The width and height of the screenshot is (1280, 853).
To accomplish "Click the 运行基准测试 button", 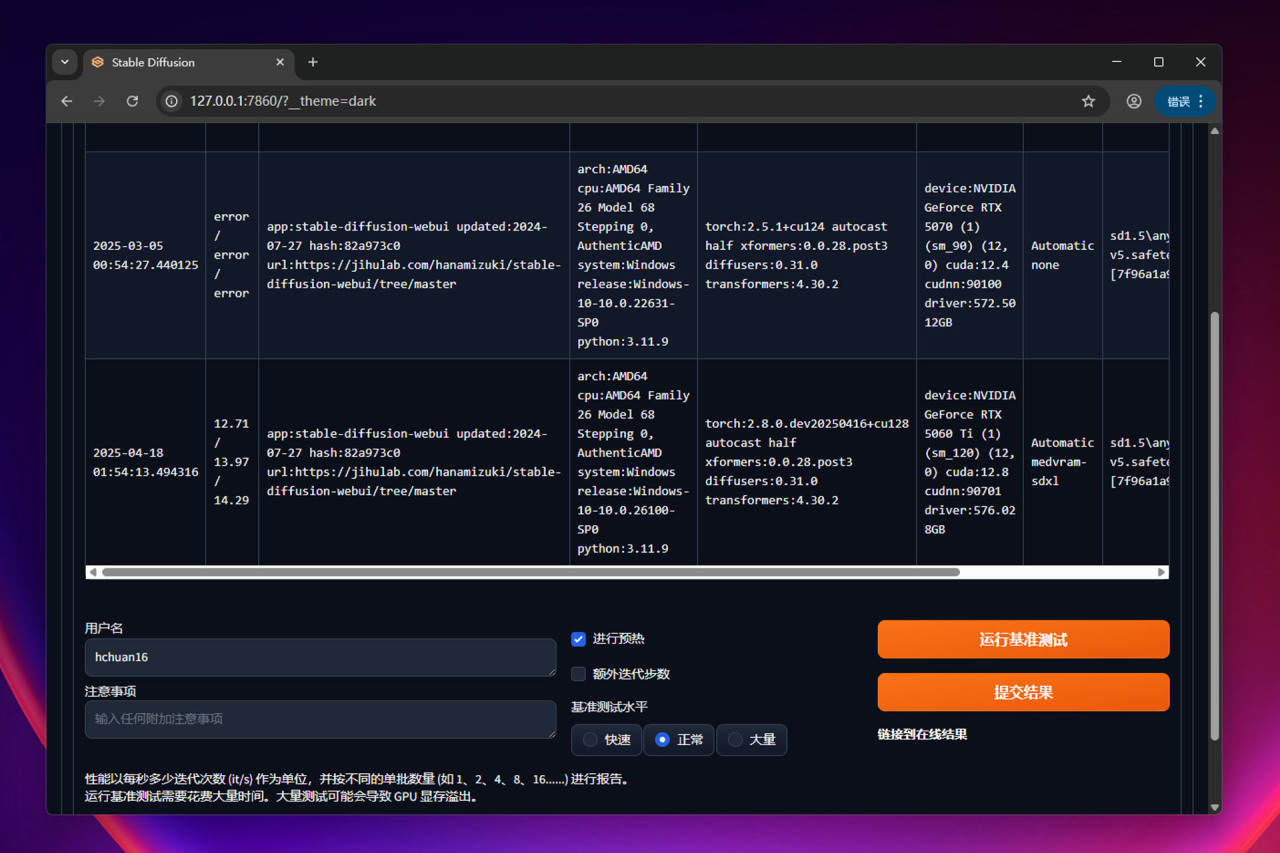I will (x=1023, y=640).
